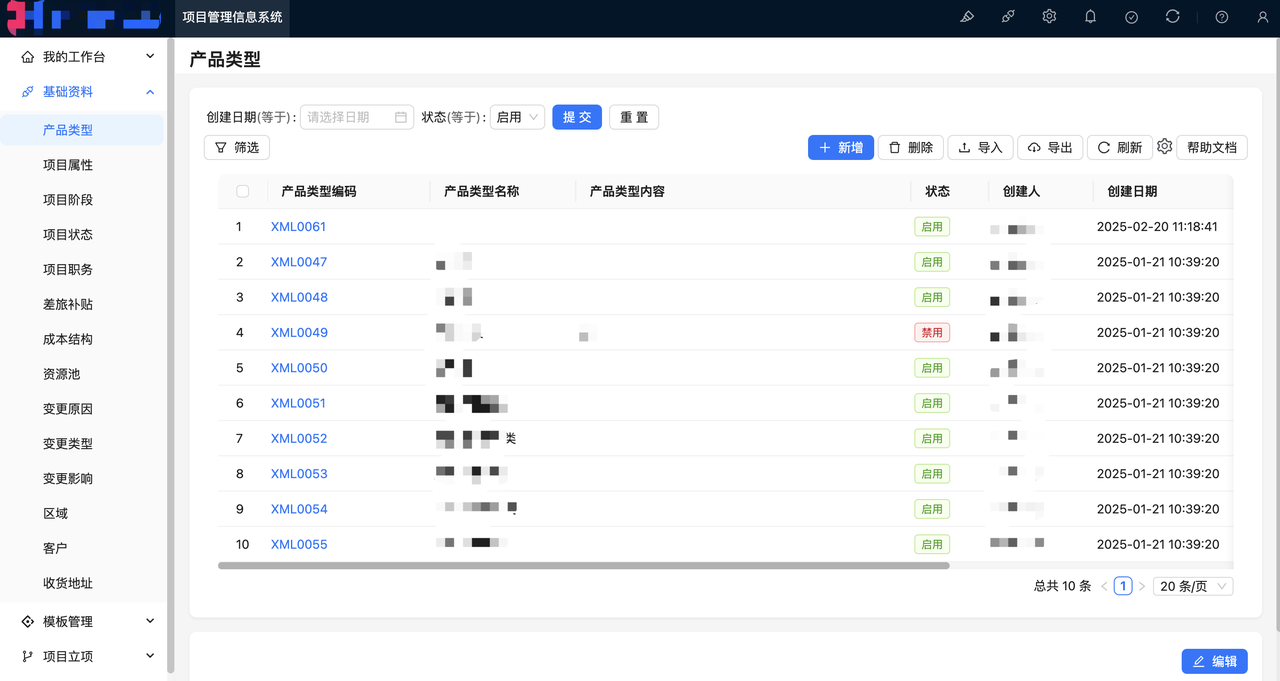Image resolution: width=1280 pixels, height=681 pixels.
Task: Click the highlighter icon in top bar
Action: [967, 17]
